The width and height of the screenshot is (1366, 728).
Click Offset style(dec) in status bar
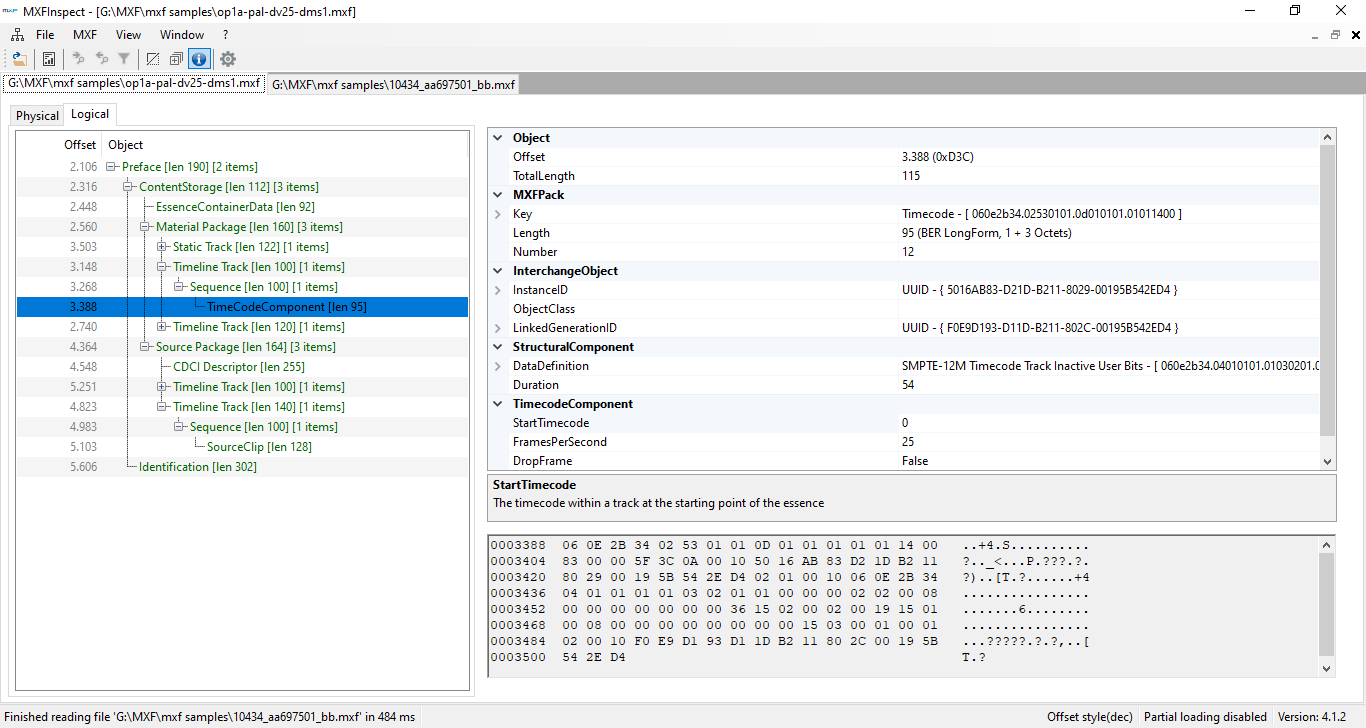1090,717
